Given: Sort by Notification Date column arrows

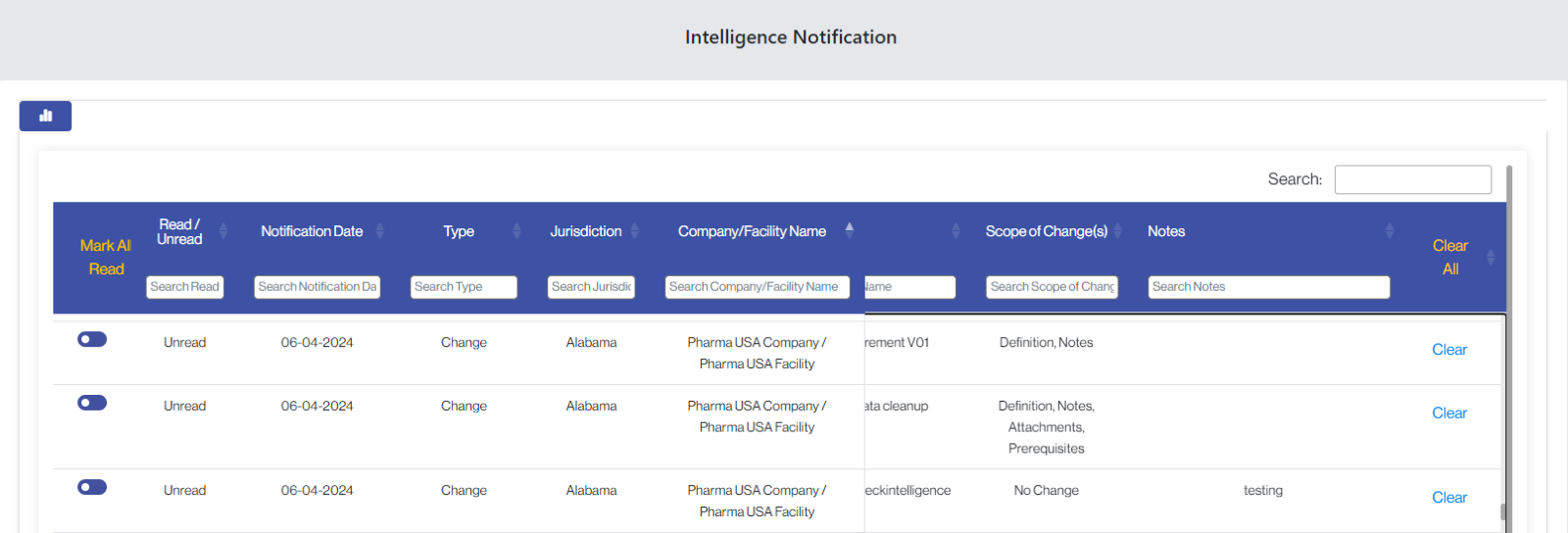Looking at the screenshot, I should pos(380,231).
